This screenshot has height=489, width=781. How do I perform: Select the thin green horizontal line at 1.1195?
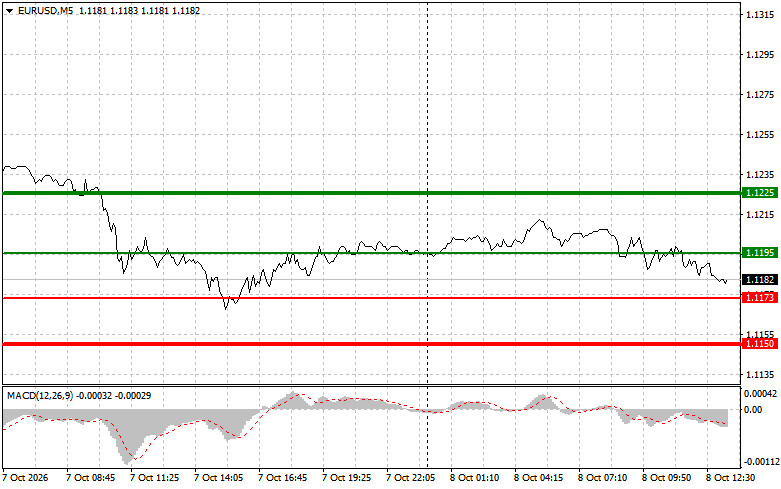pyautogui.click(x=372, y=253)
